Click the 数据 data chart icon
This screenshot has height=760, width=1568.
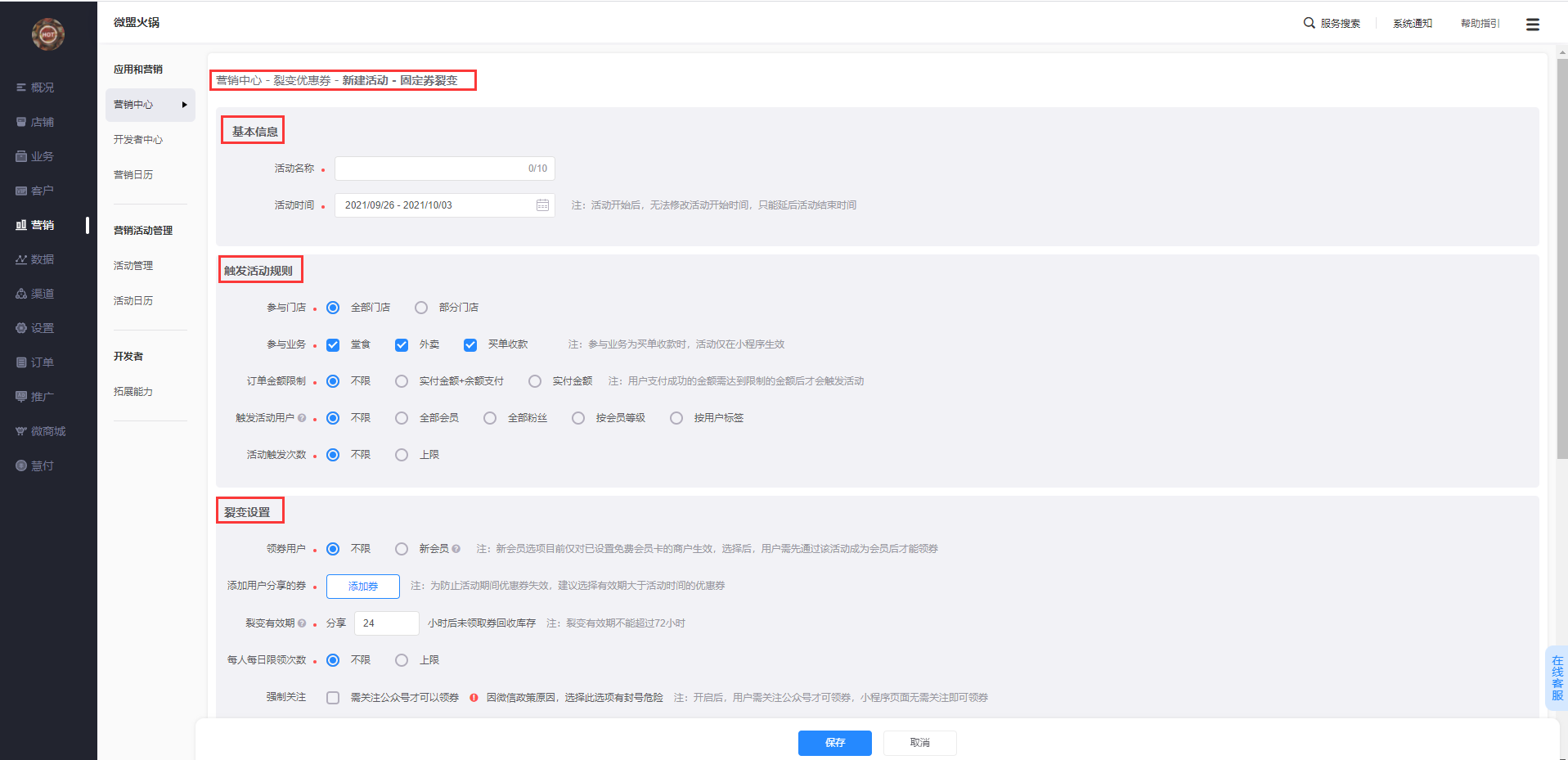pyautogui.click(x=21, y=259)
